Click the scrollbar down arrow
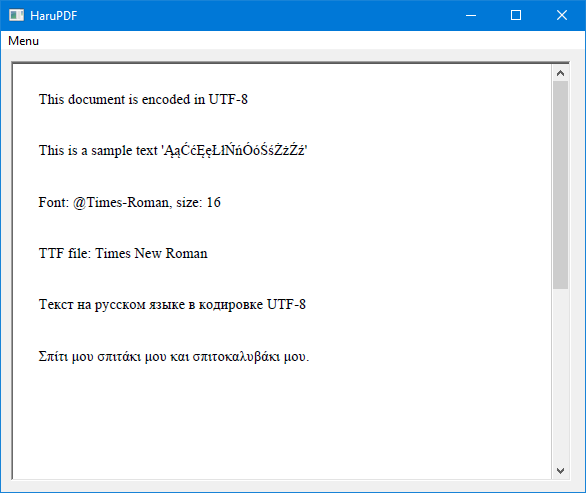The height and width of the screenshot is (493, 586). click(x=560, y=471)
